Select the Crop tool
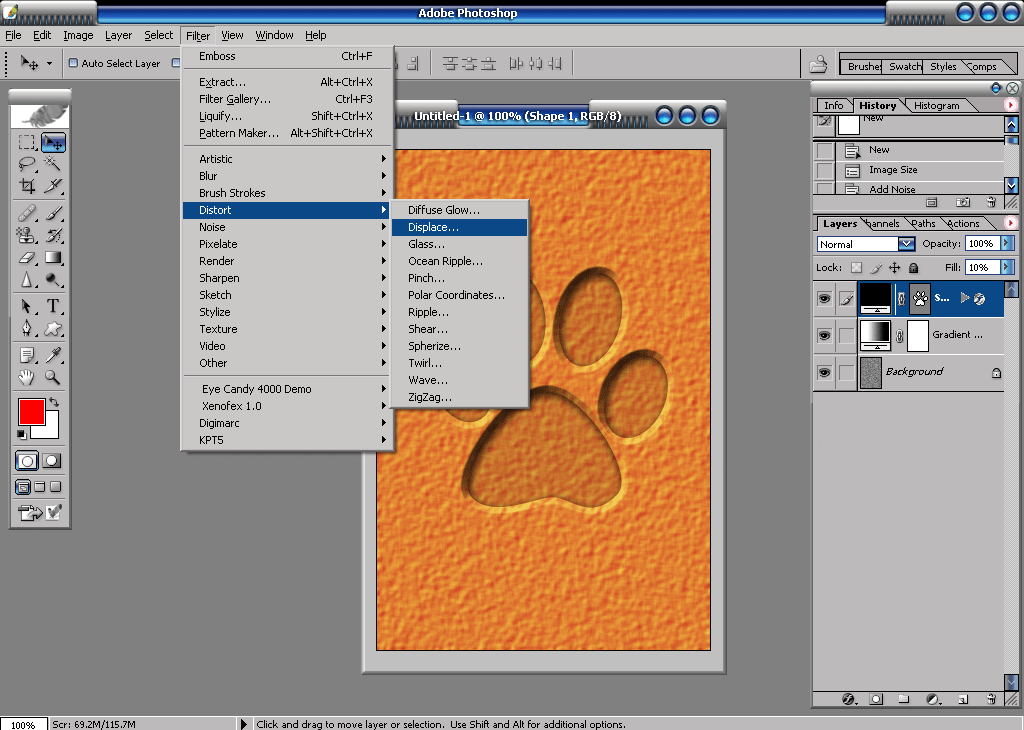 27,186
